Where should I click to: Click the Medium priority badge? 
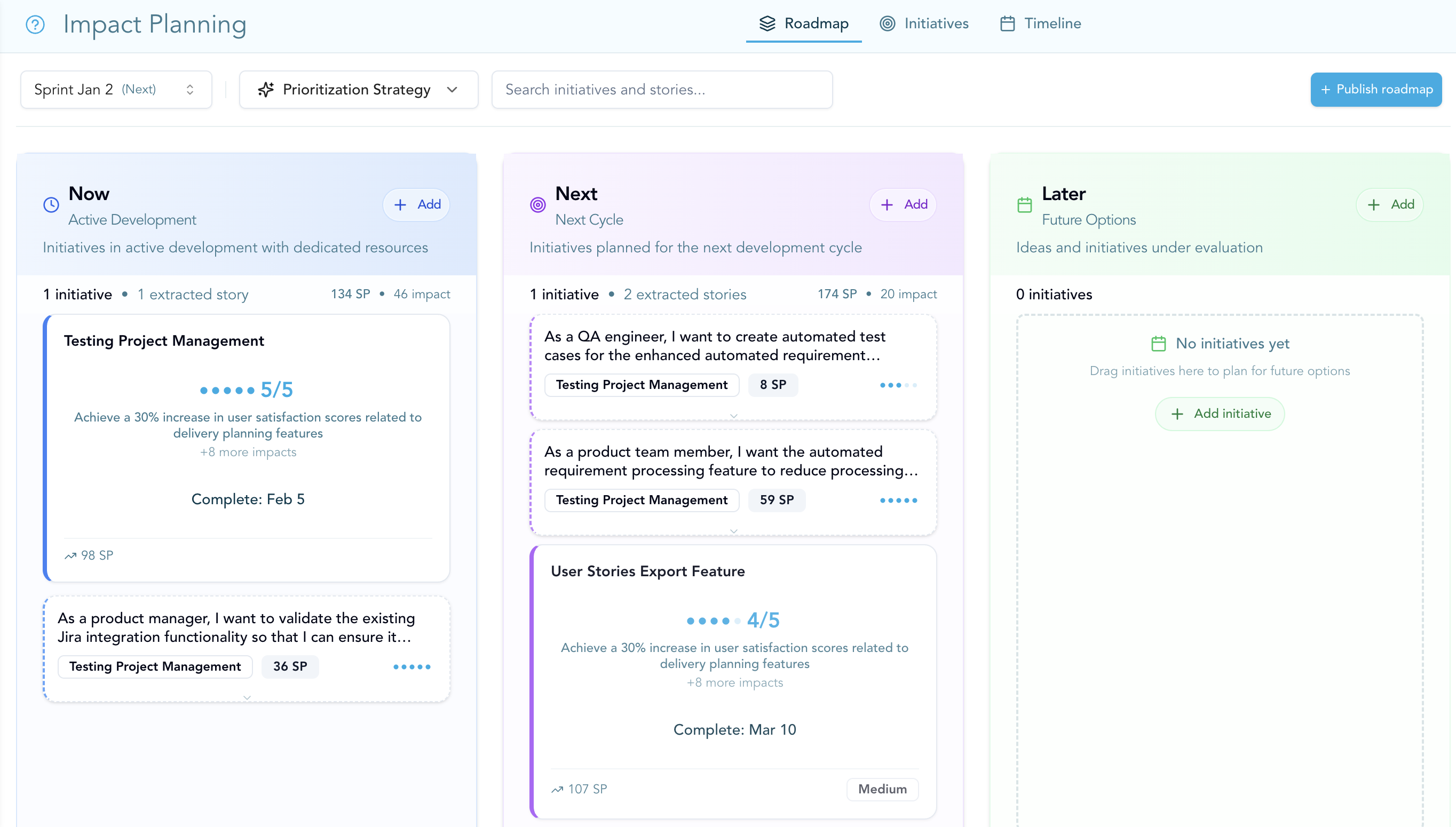[882, 789]
